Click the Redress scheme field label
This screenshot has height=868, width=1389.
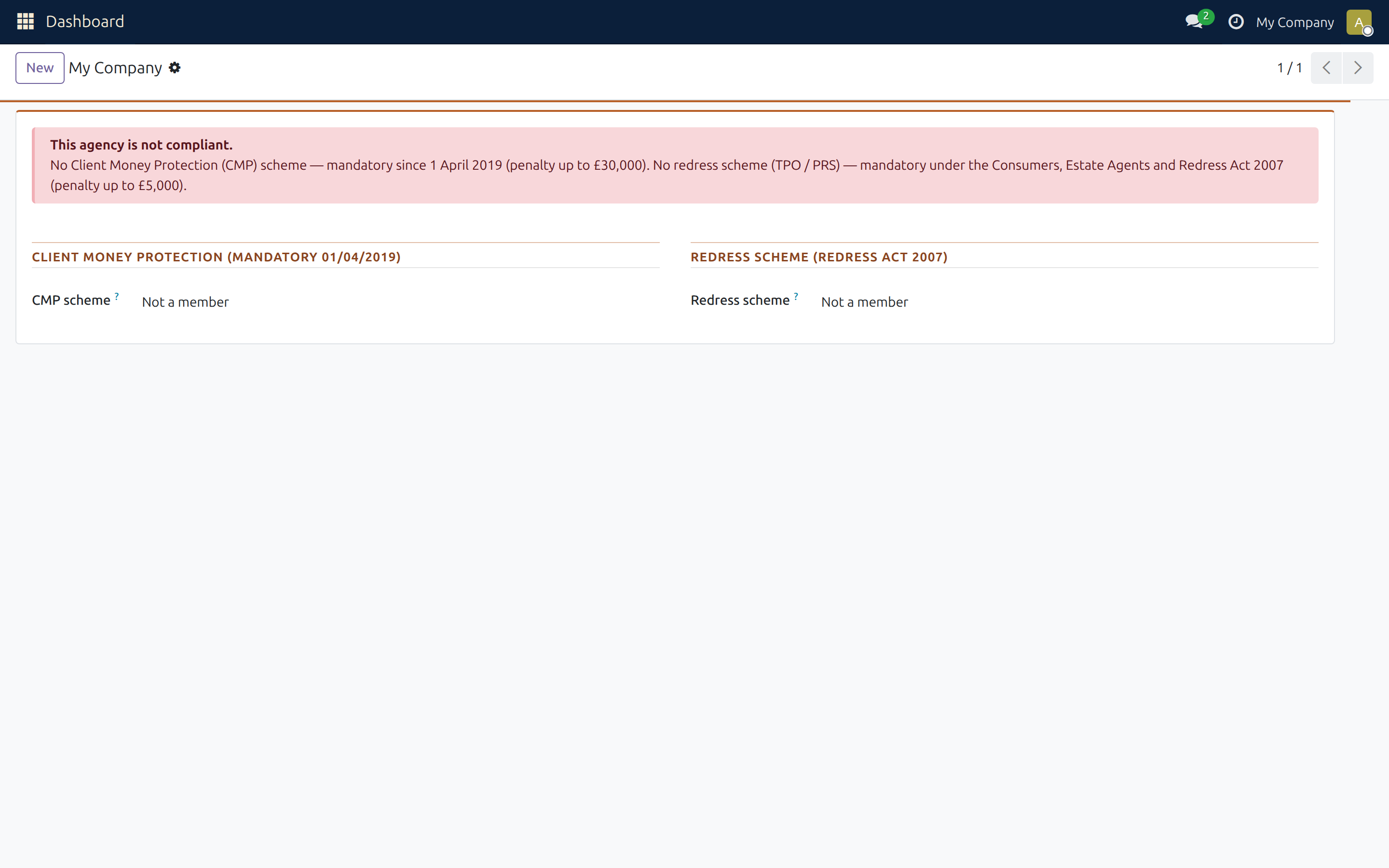pos(740,300)
